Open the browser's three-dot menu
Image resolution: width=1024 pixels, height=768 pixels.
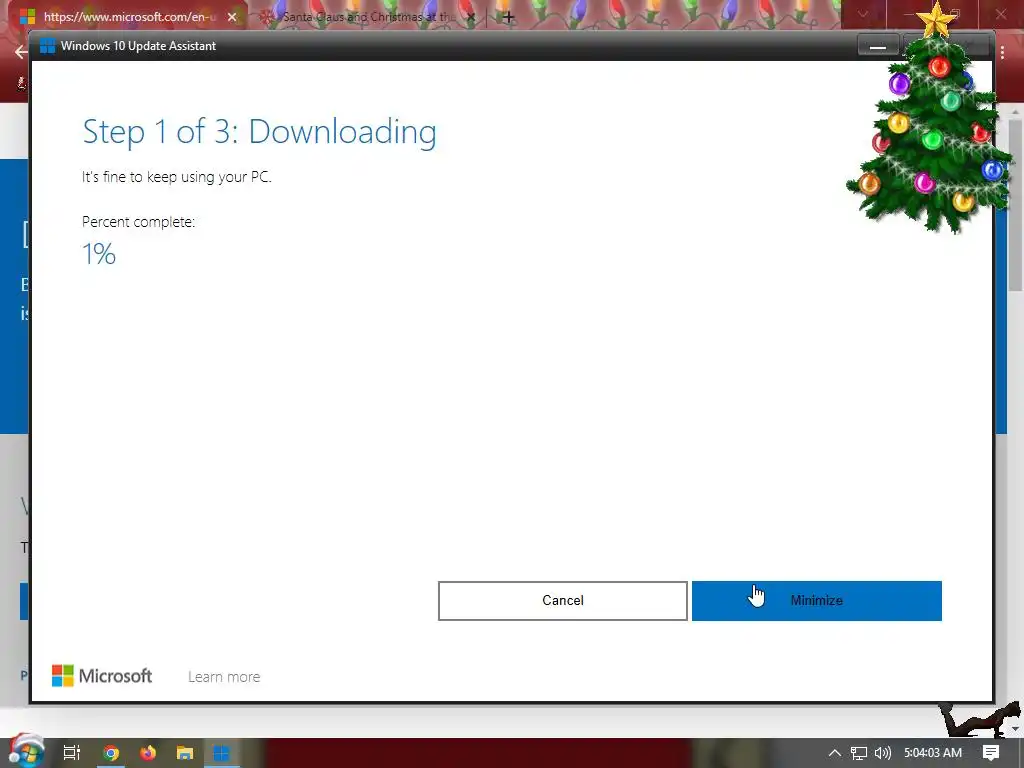(x=1003, y=52)
